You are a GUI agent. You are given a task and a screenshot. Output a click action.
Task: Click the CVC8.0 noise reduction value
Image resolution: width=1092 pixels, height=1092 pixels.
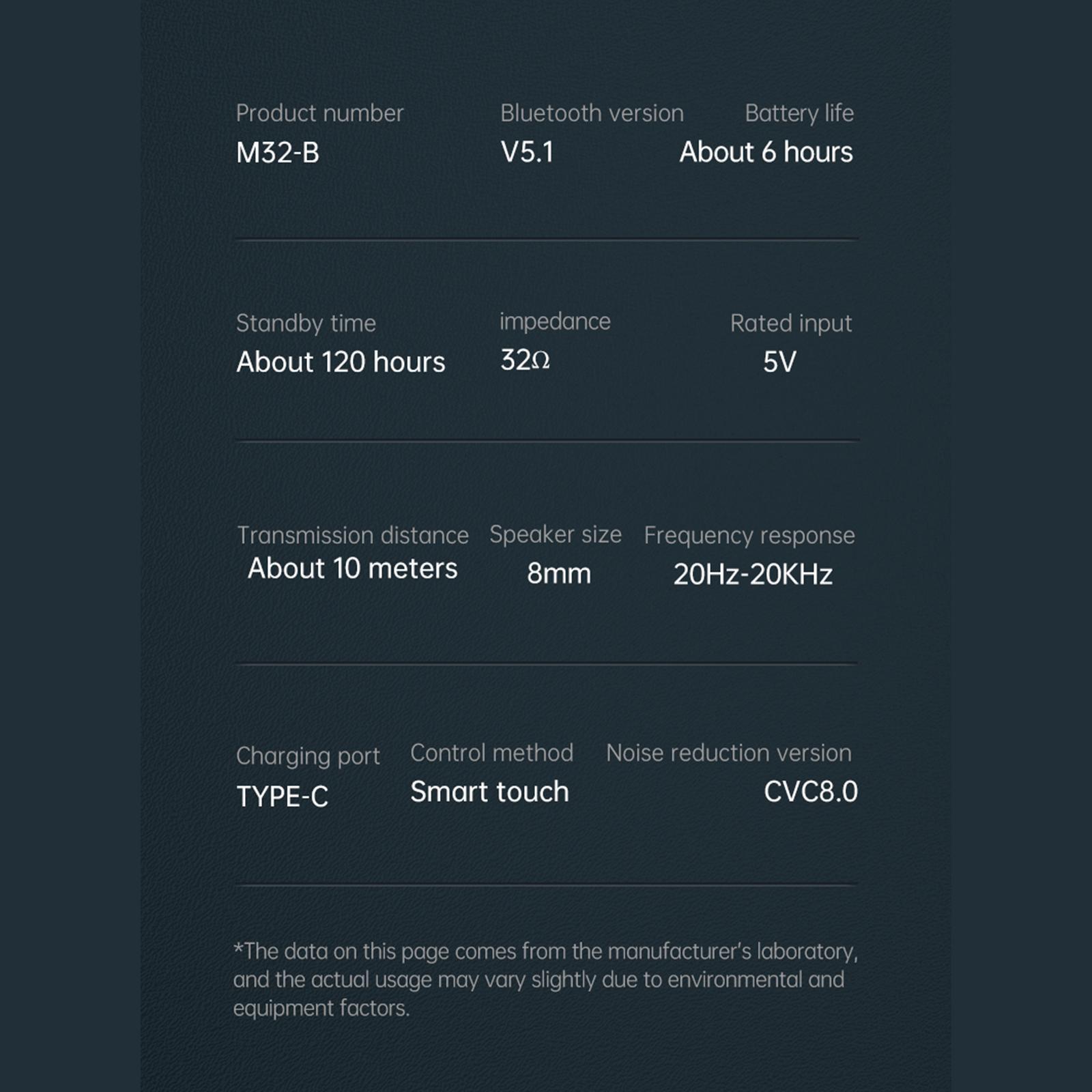810,792
